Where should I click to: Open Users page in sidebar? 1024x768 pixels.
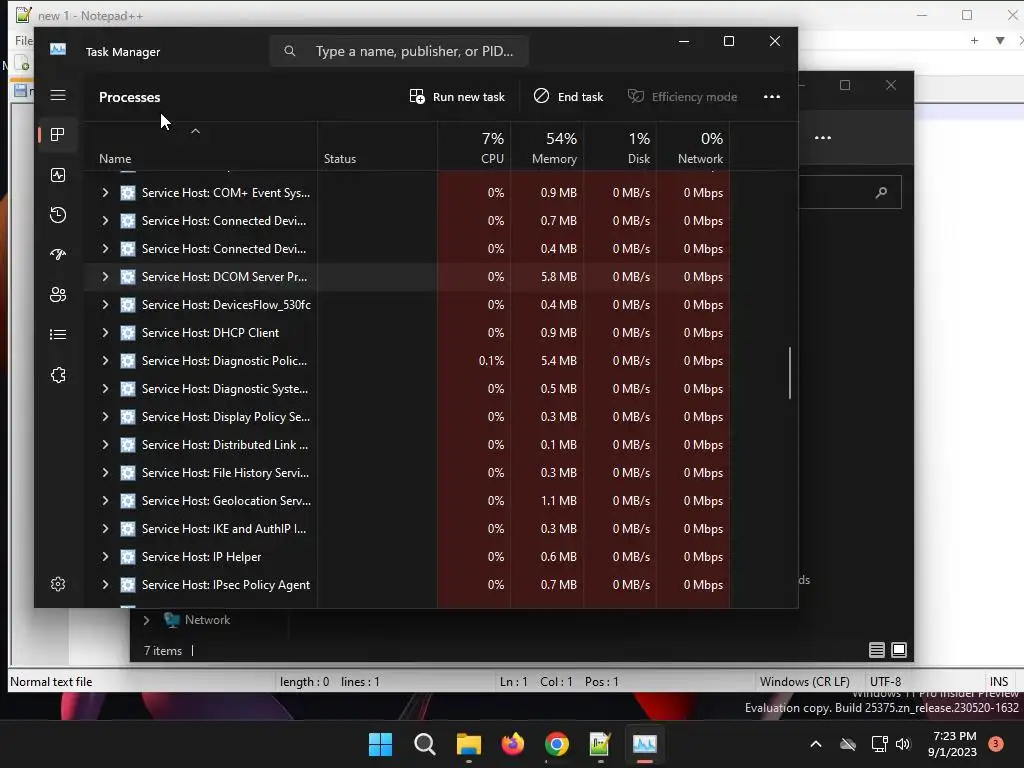pyautogui.click(x=57, y=295)
